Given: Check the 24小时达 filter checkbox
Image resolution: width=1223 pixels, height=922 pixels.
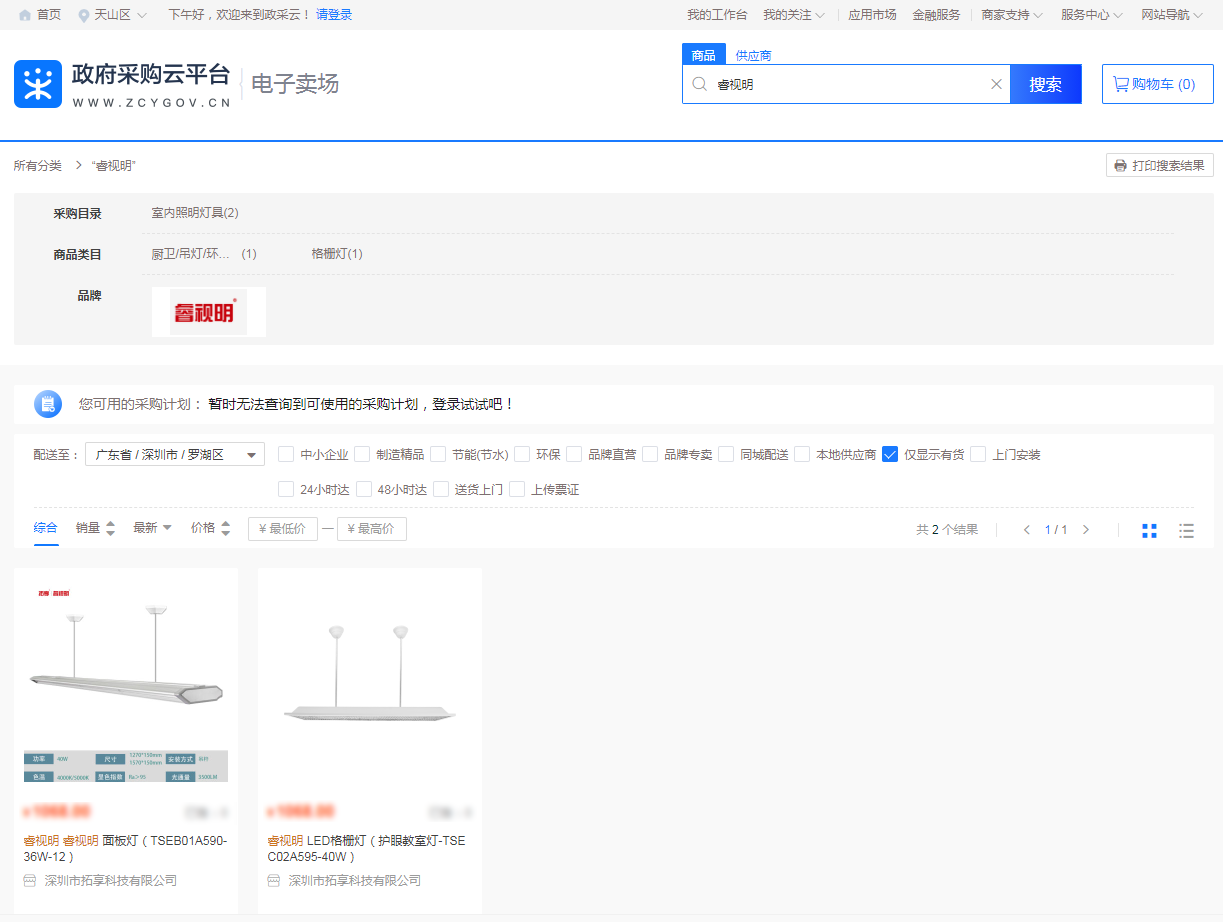Looking at the screenshot, I should (286, 489).
